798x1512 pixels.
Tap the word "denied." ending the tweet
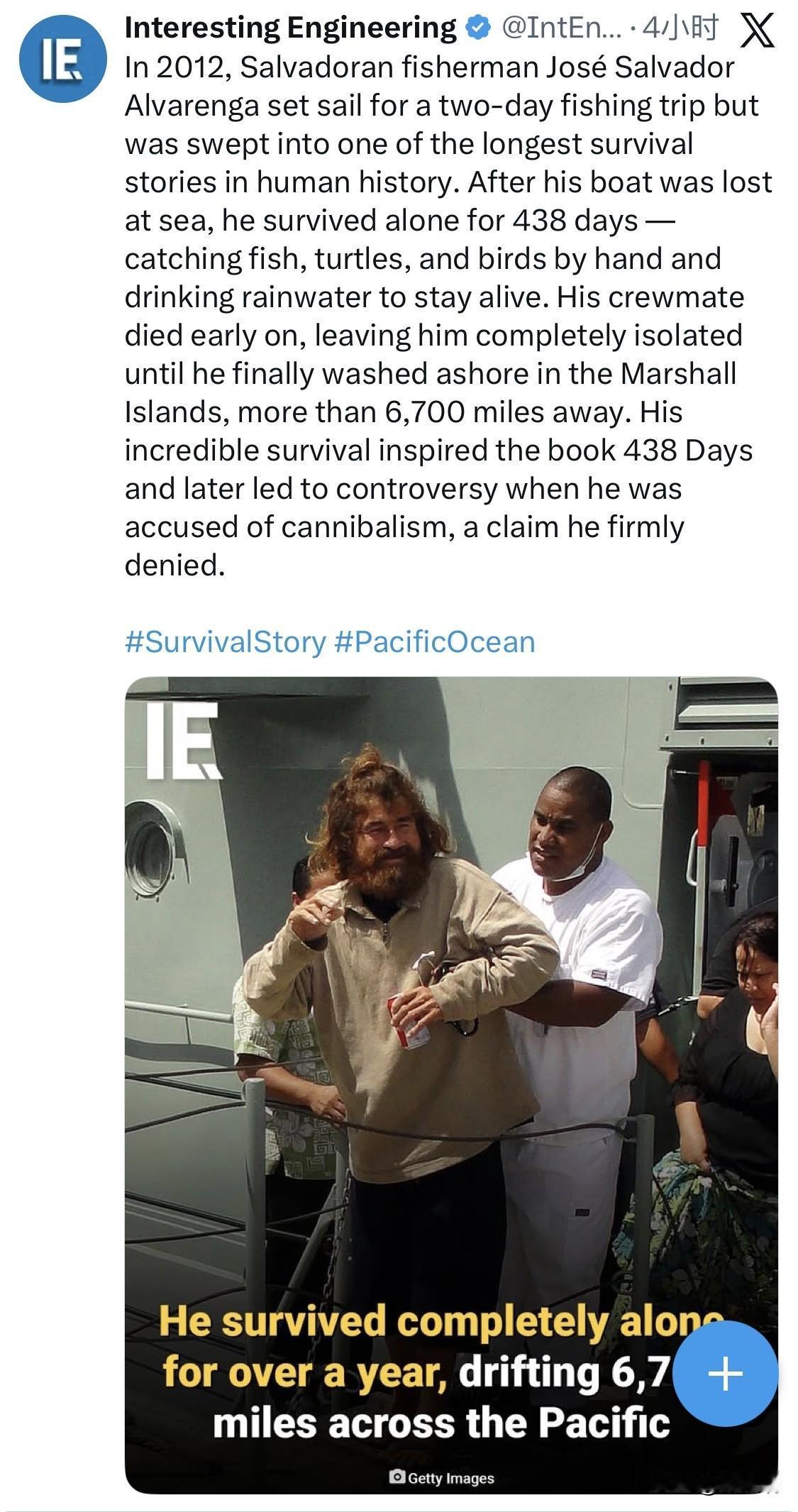pos(174,565)
